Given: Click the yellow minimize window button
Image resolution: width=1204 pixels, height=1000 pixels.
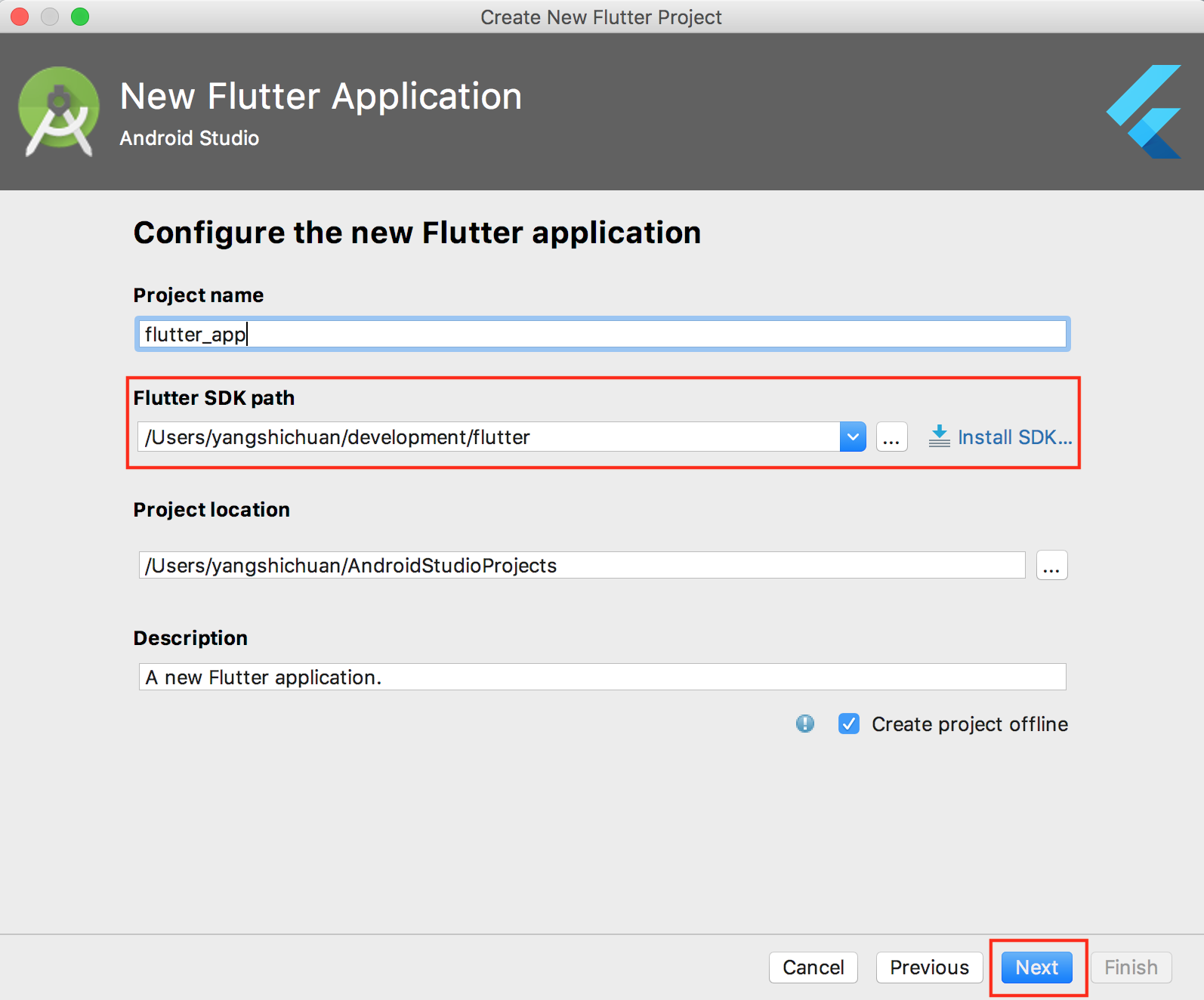Looking at the screenshot, I should 50,17.
